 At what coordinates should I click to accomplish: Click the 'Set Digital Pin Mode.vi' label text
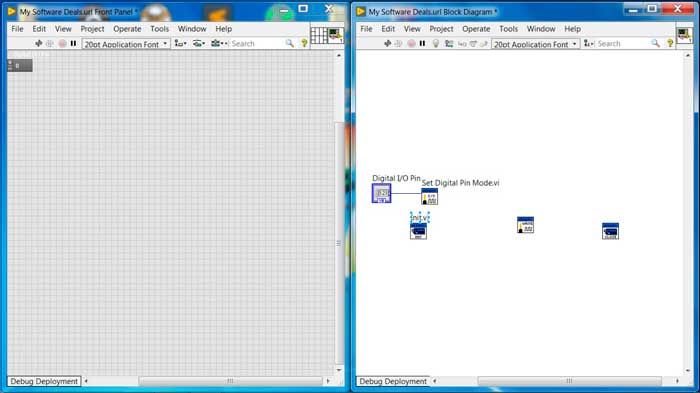(461, 183)
